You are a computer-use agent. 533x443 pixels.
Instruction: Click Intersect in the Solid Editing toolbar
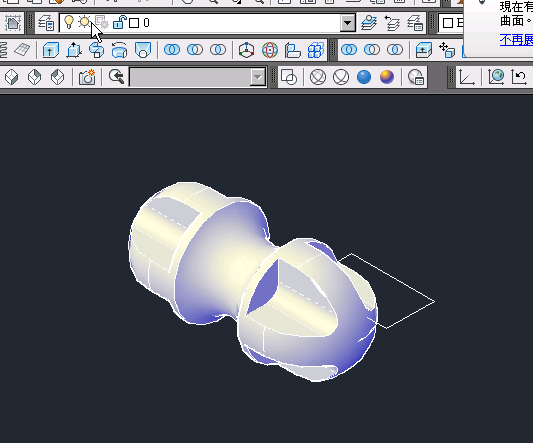click(x=395, y=50)
